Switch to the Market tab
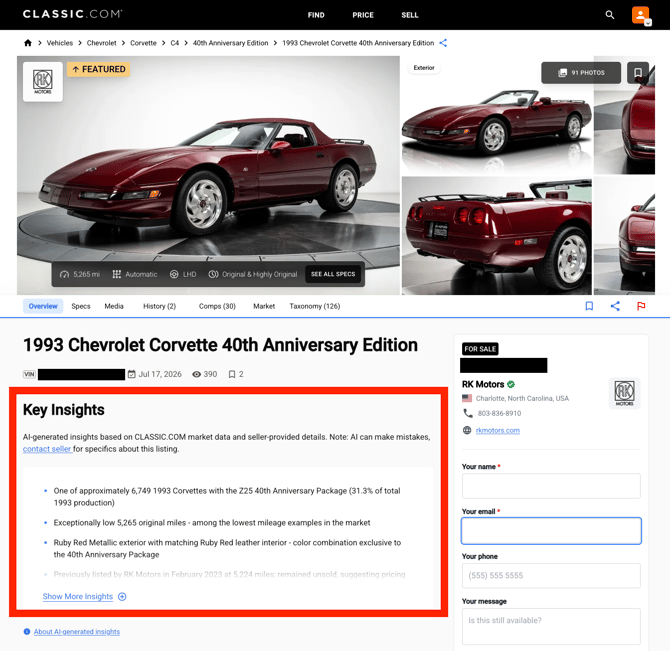 pos(264,306)
